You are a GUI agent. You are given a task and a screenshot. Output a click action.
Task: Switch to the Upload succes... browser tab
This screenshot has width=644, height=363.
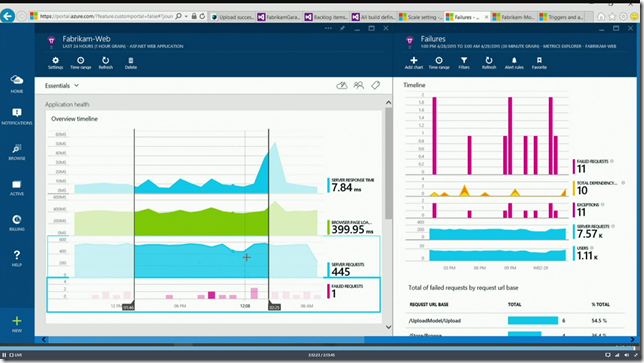(232, 17)
